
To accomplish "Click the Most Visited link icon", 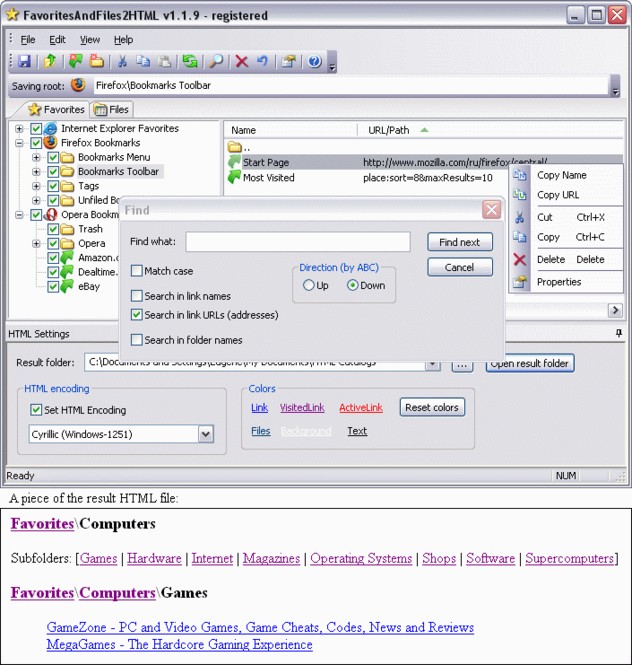I will [234, 177].
